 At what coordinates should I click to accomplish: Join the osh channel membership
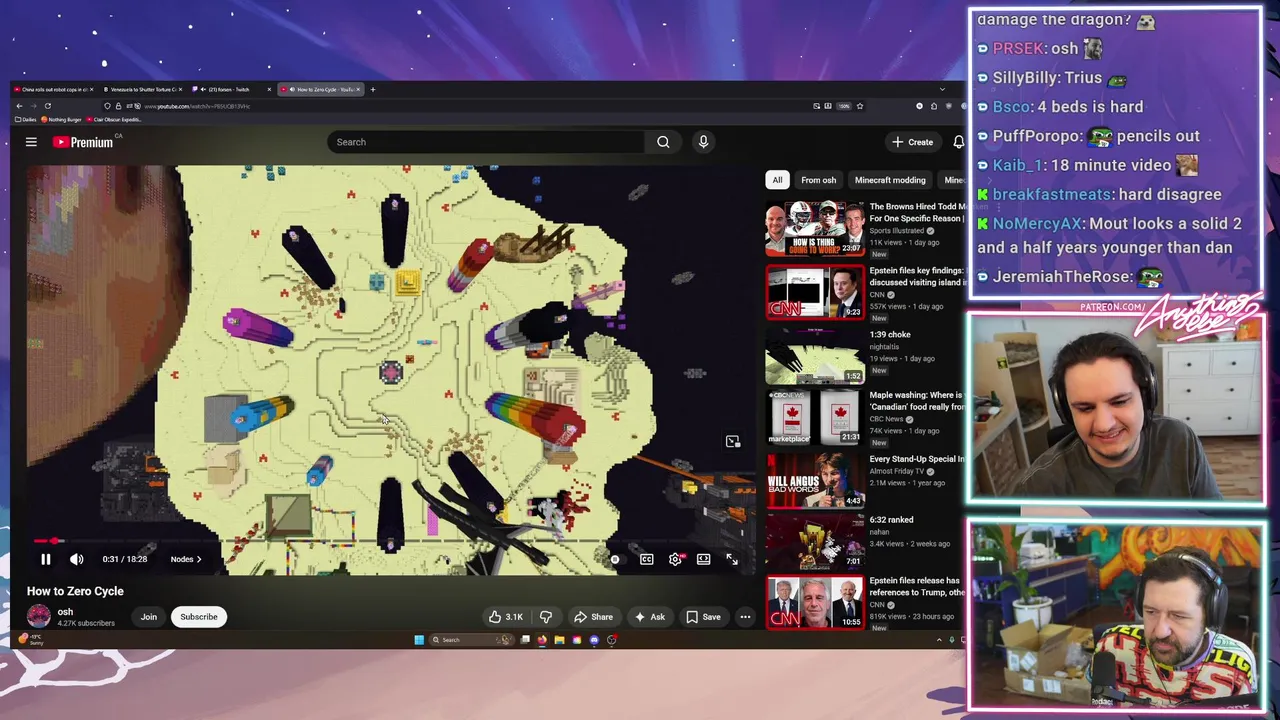(x=148, y=617)
